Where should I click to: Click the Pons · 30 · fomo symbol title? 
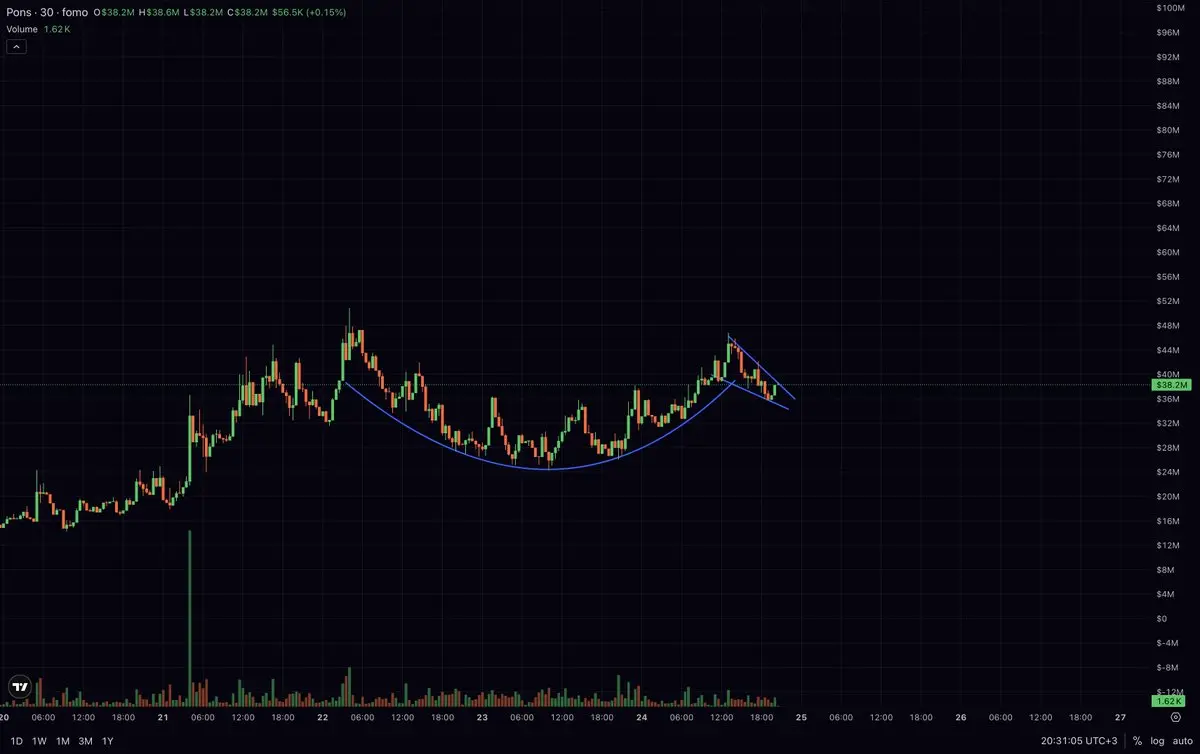pyautogui.click(x=46, y=11)
